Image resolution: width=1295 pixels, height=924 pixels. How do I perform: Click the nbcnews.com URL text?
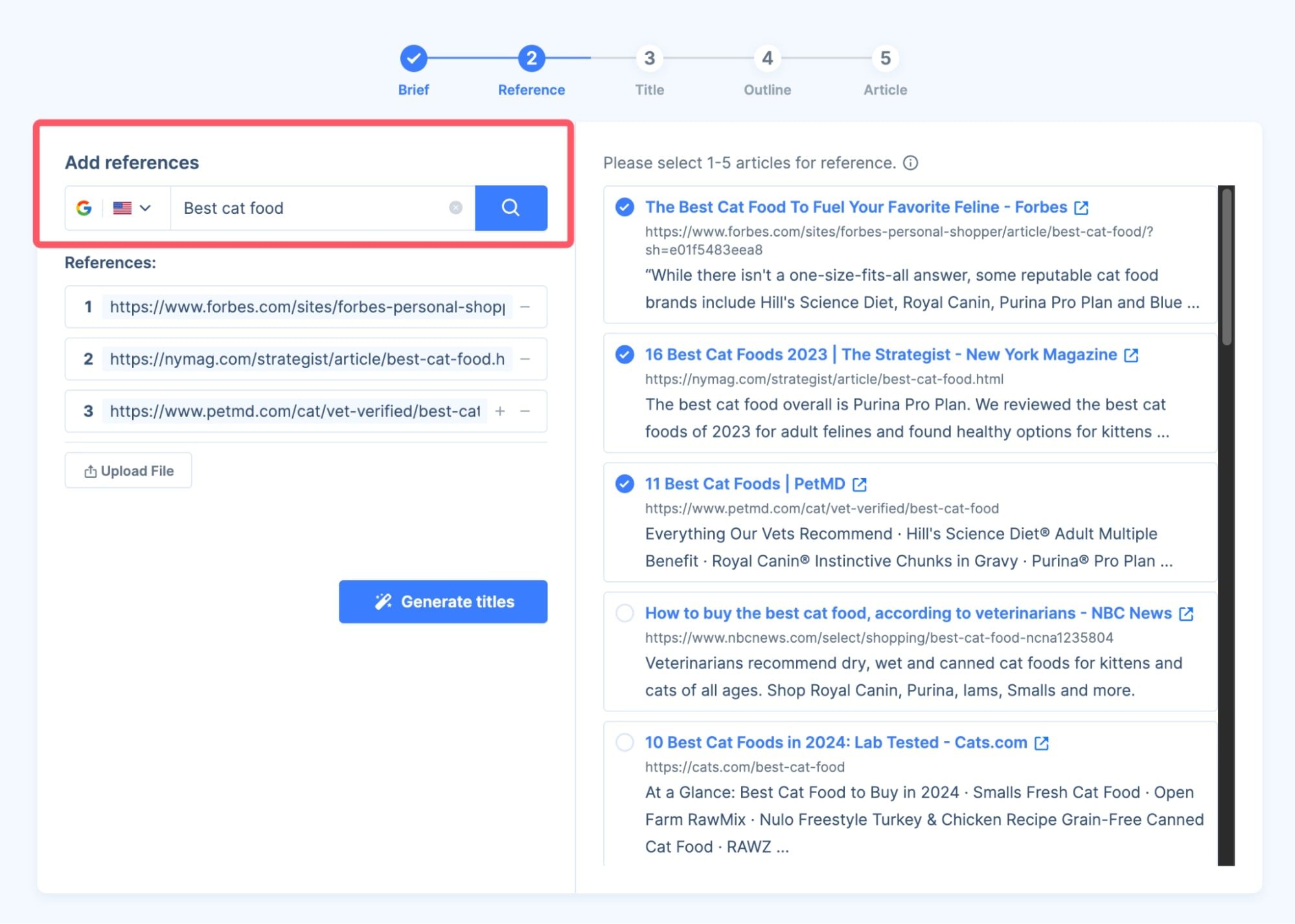tap(879, 638)
